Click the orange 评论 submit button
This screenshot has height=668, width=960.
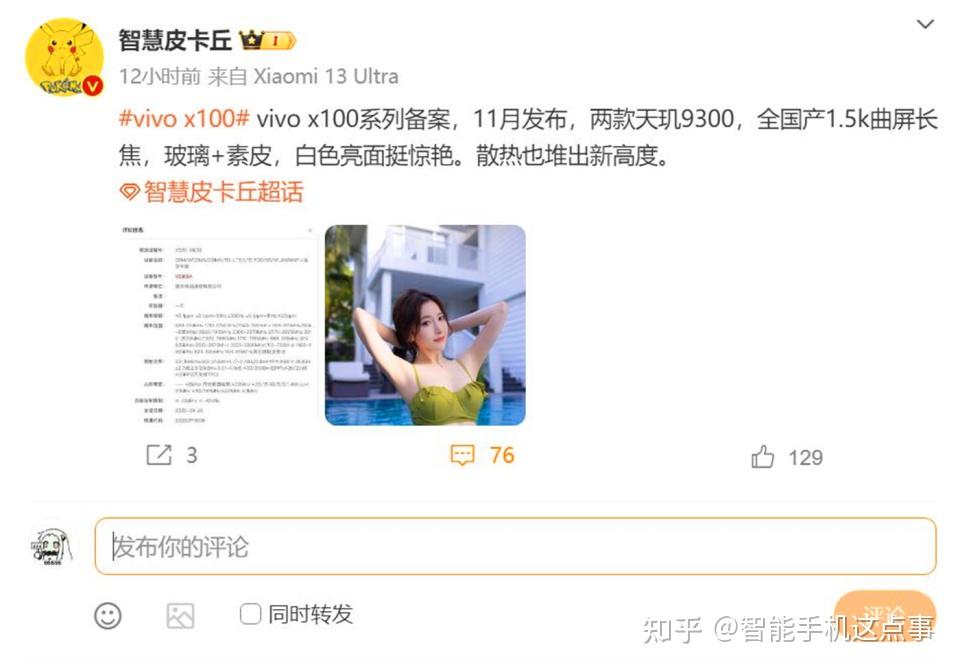885,614
